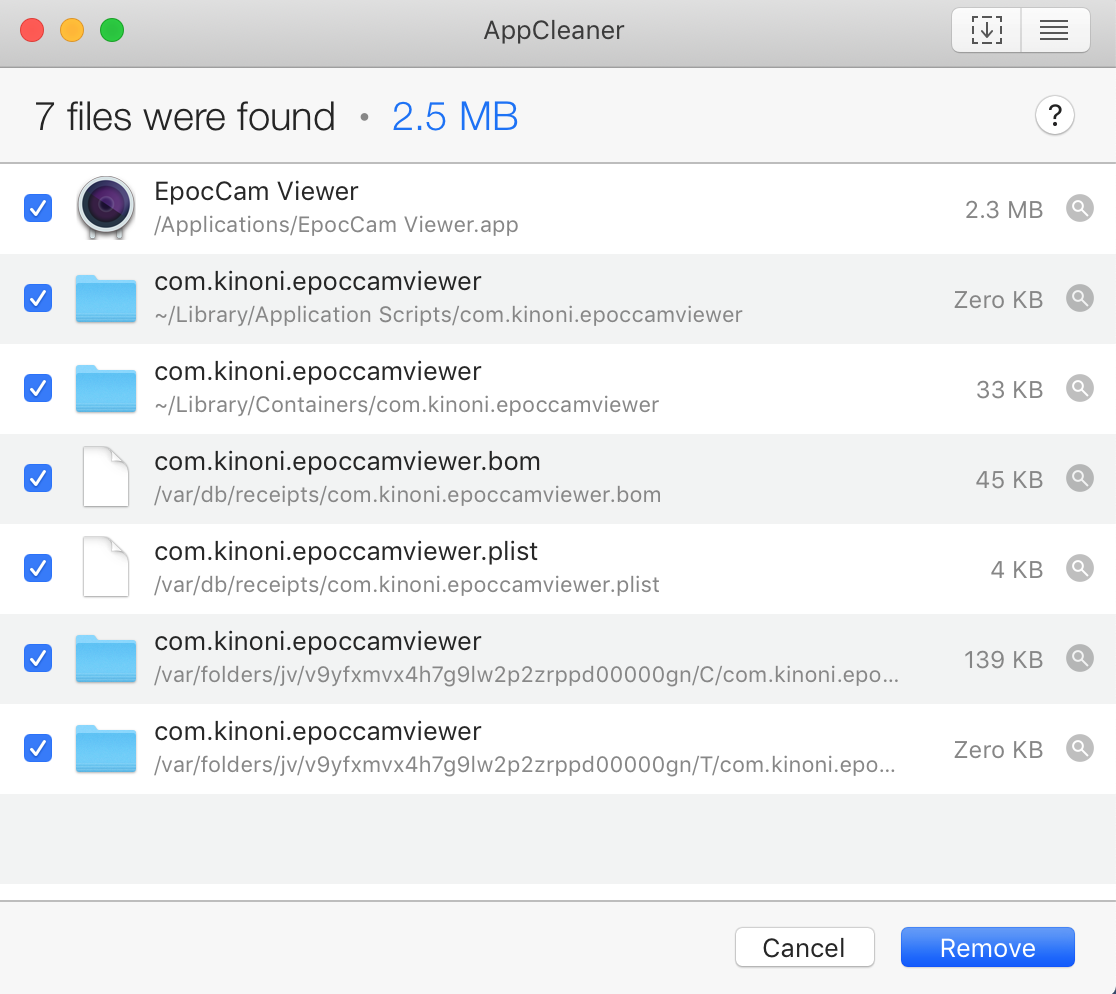Click magnifier icon for the .bom file row
This screenshot has width=1116, height=994.
[1079, 478]
